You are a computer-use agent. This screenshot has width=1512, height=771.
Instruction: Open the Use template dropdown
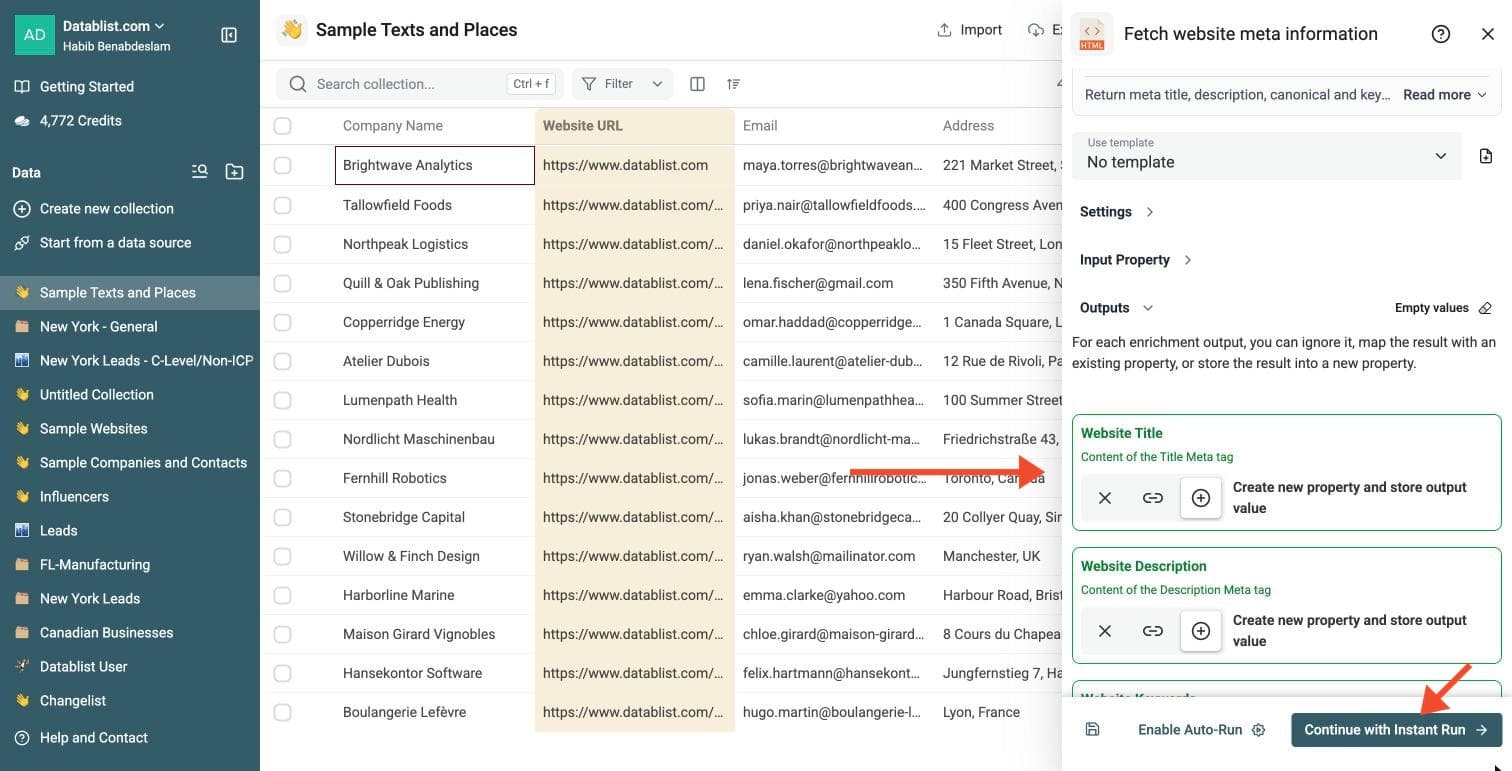pos(1267,156)
